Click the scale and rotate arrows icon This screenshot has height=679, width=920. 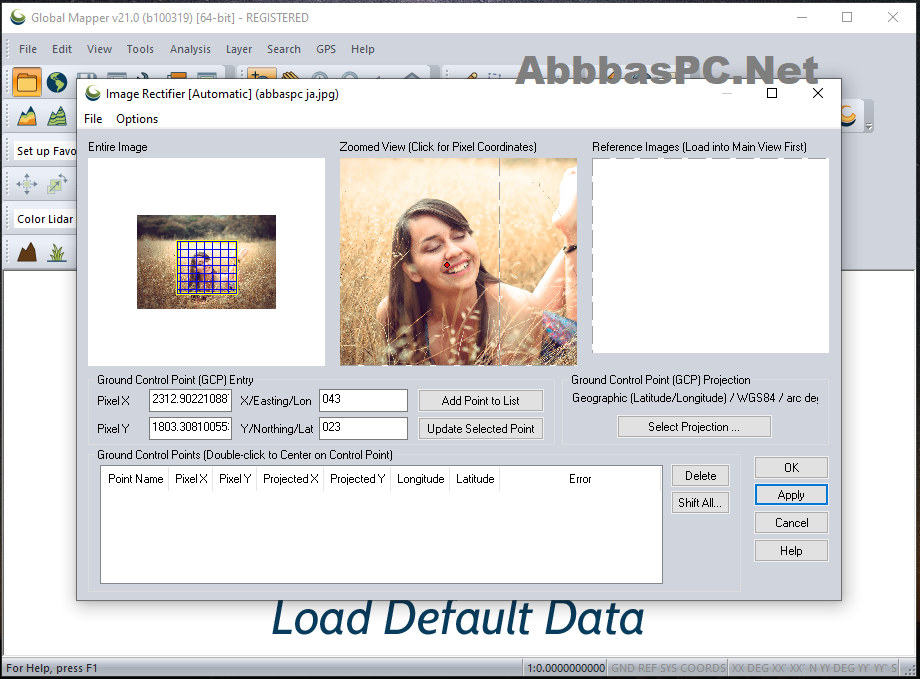coord(57,184)
